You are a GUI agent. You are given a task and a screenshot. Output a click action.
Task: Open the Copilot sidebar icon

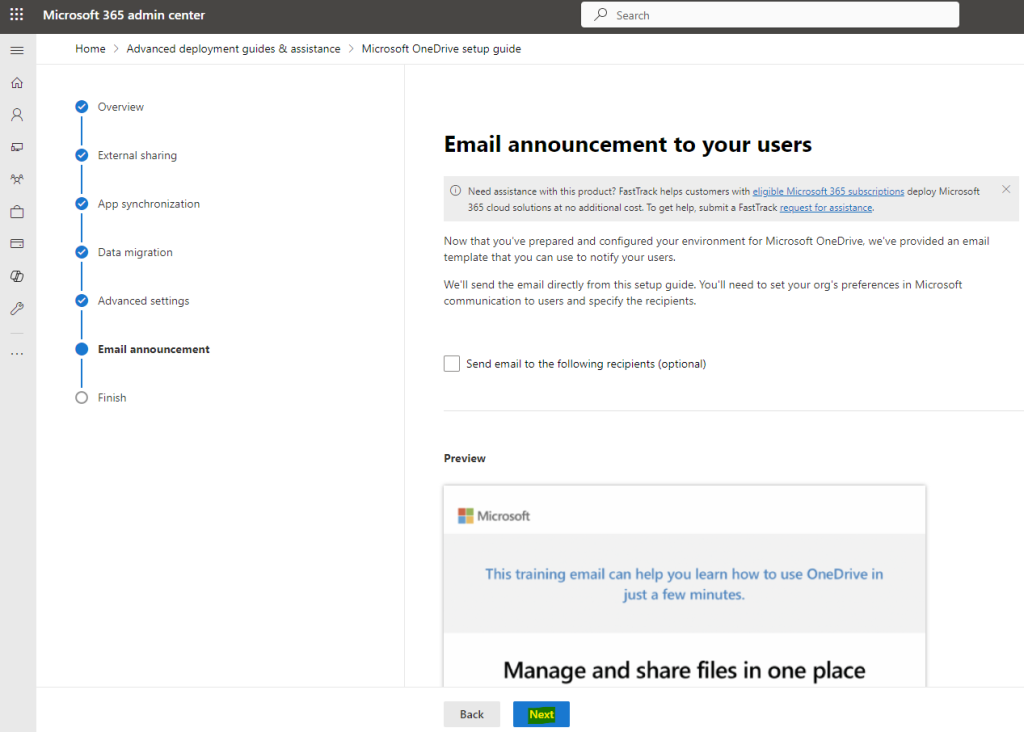coord(17,276)
